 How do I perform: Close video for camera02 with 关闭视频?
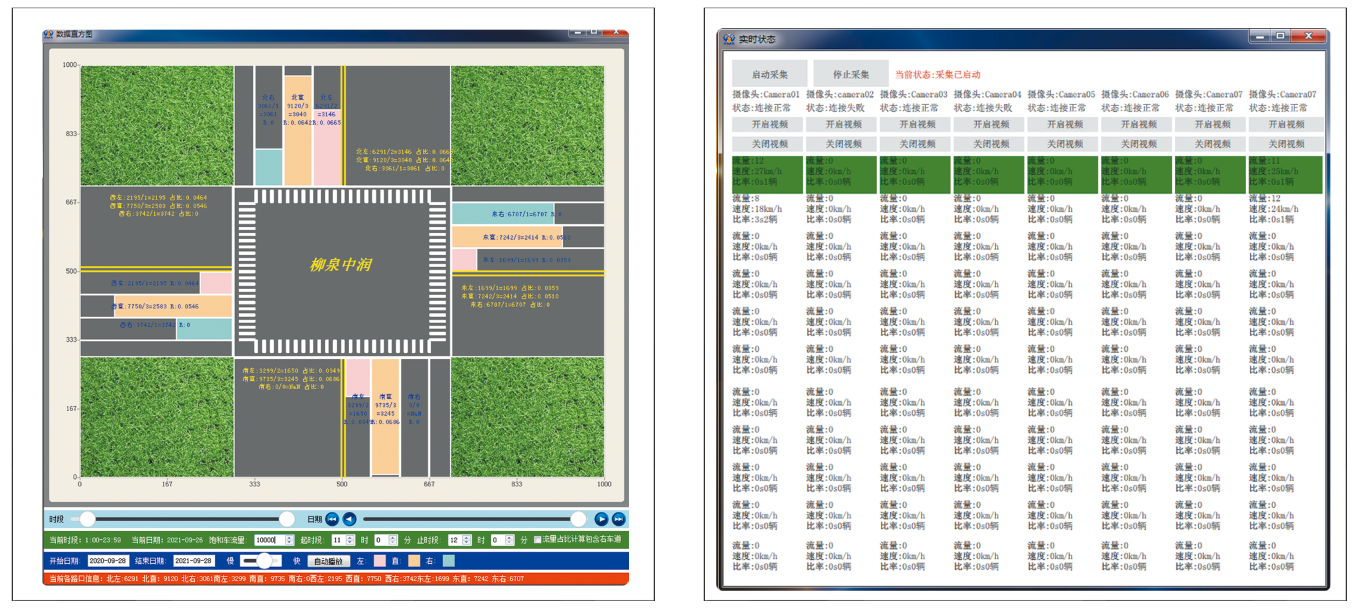pyautogui.click(x=843, y=144)
